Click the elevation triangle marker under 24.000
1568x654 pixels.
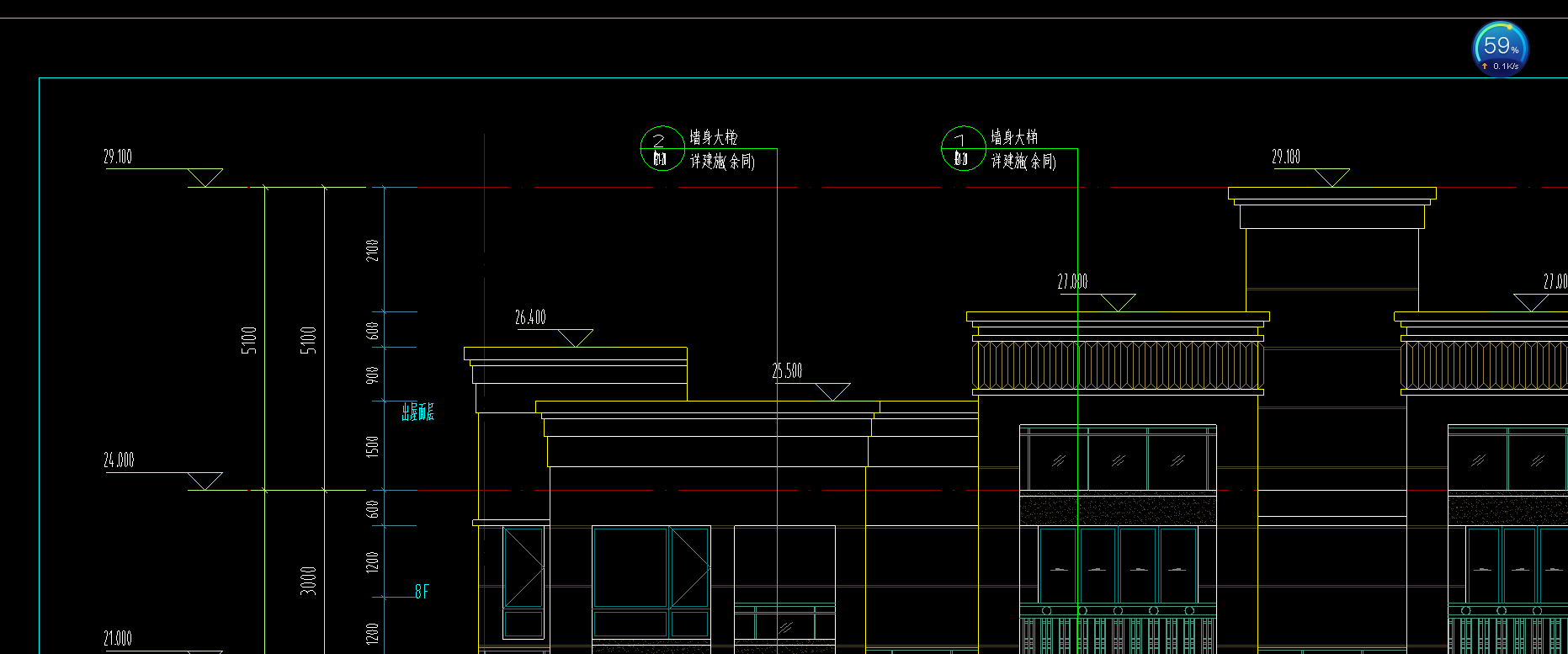click(x=205, y=481)
